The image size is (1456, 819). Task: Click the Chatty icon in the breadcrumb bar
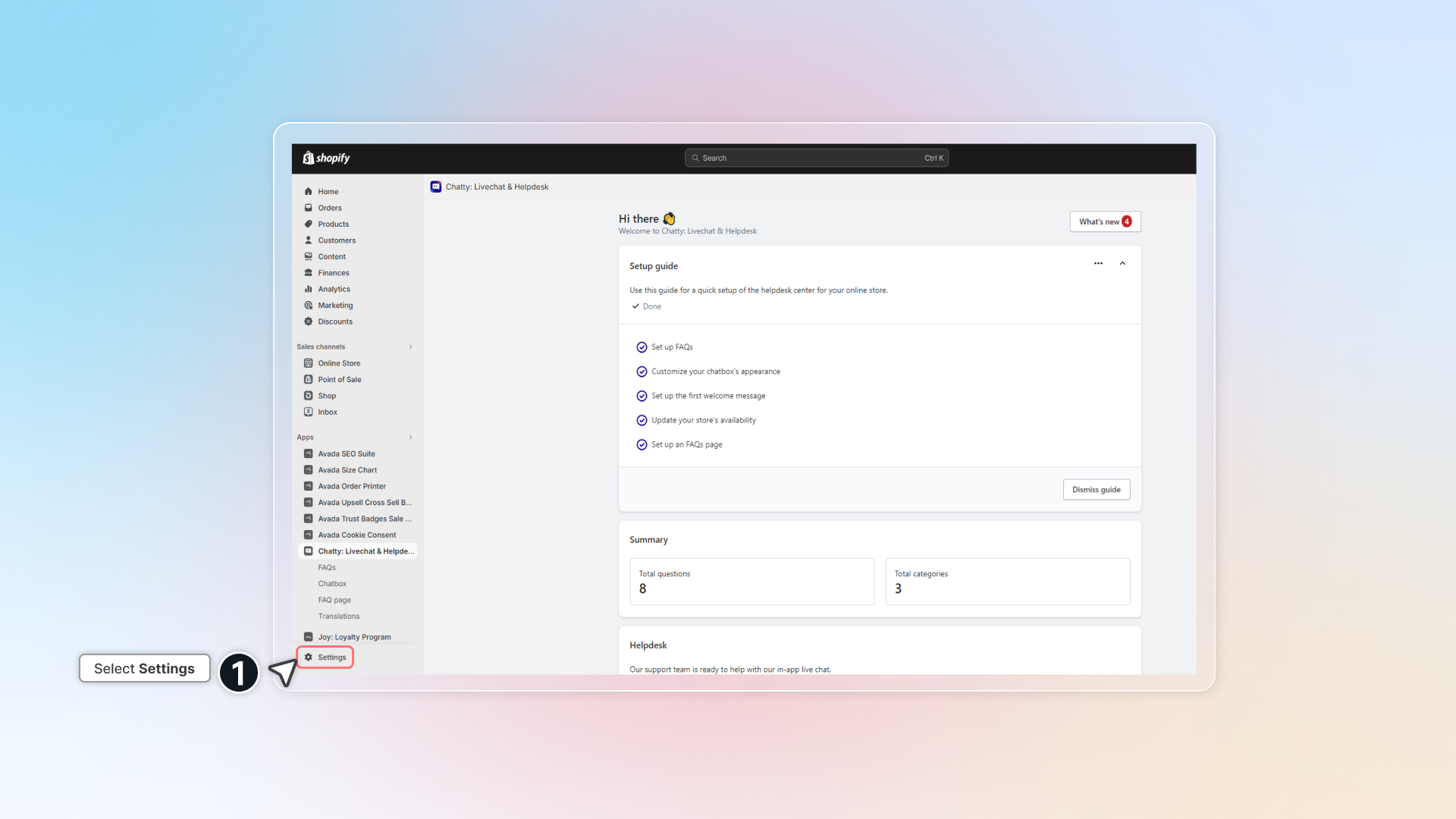[x=436, y=187]
